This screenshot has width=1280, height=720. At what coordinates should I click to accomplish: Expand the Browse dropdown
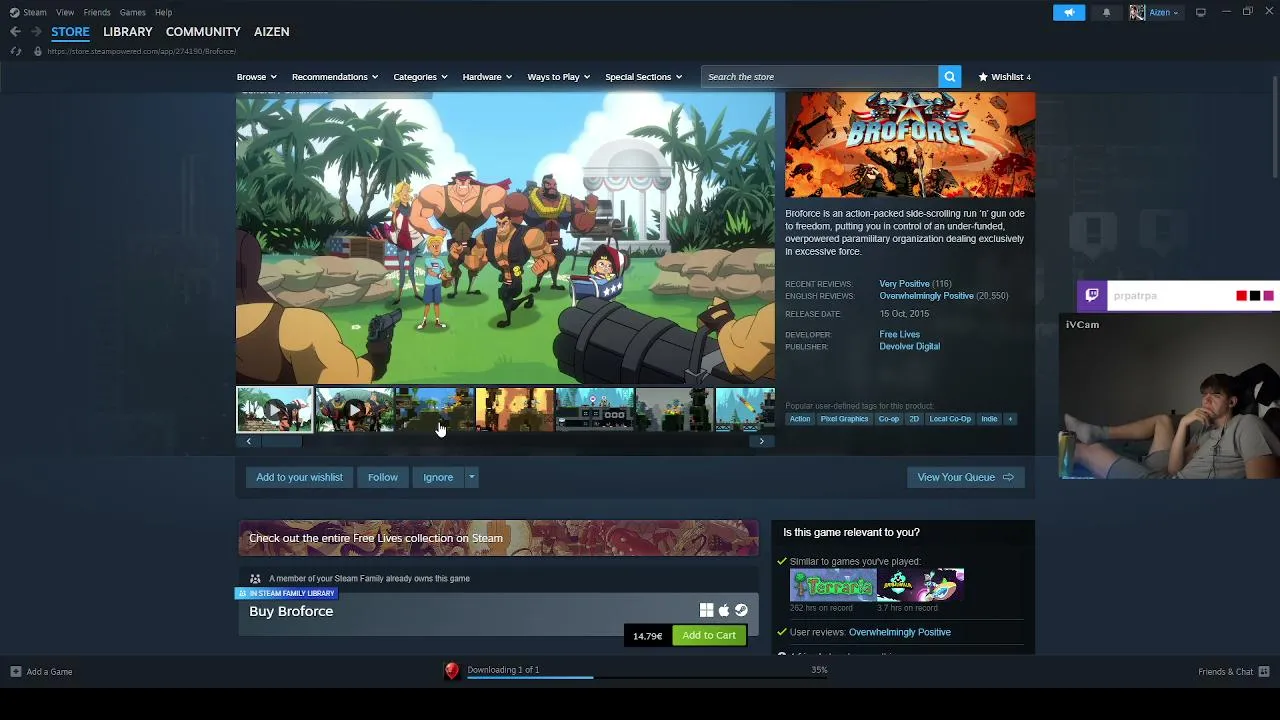[257, 76]
